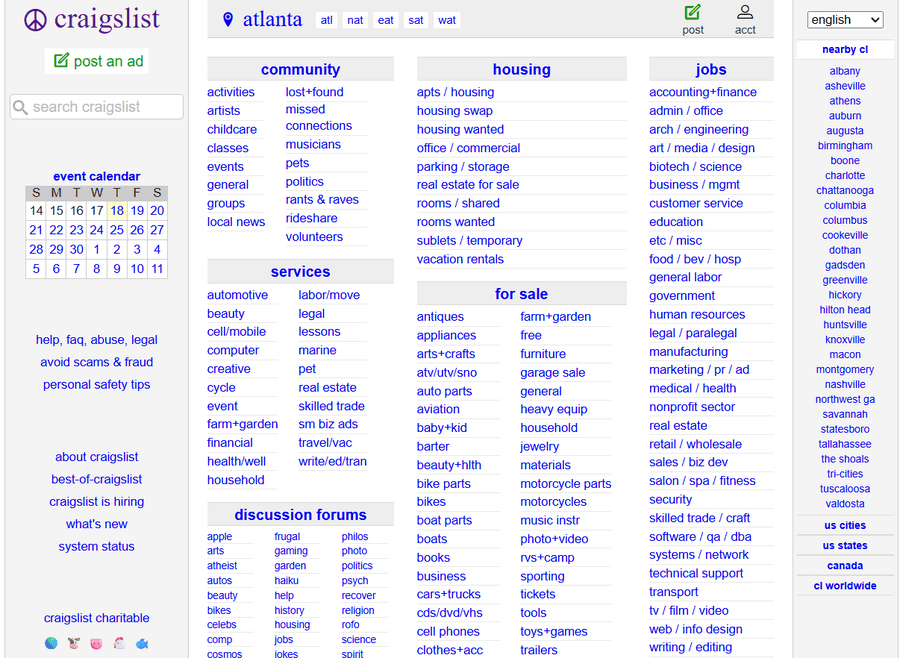Open automotive services link

click(237, 295)
